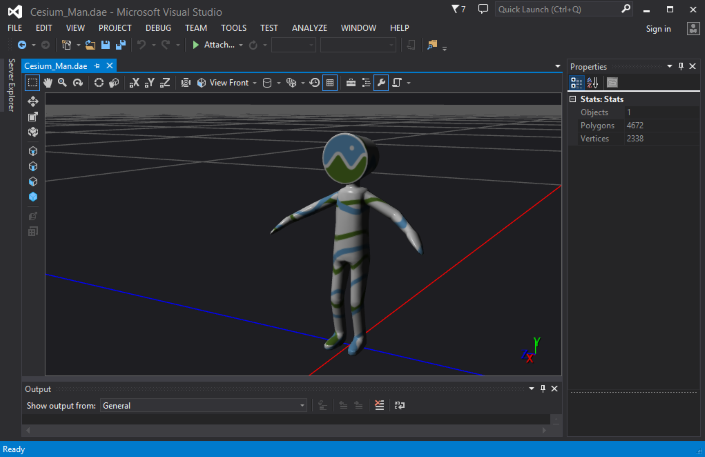Click the Categorized button in Properties

[576, 82]
